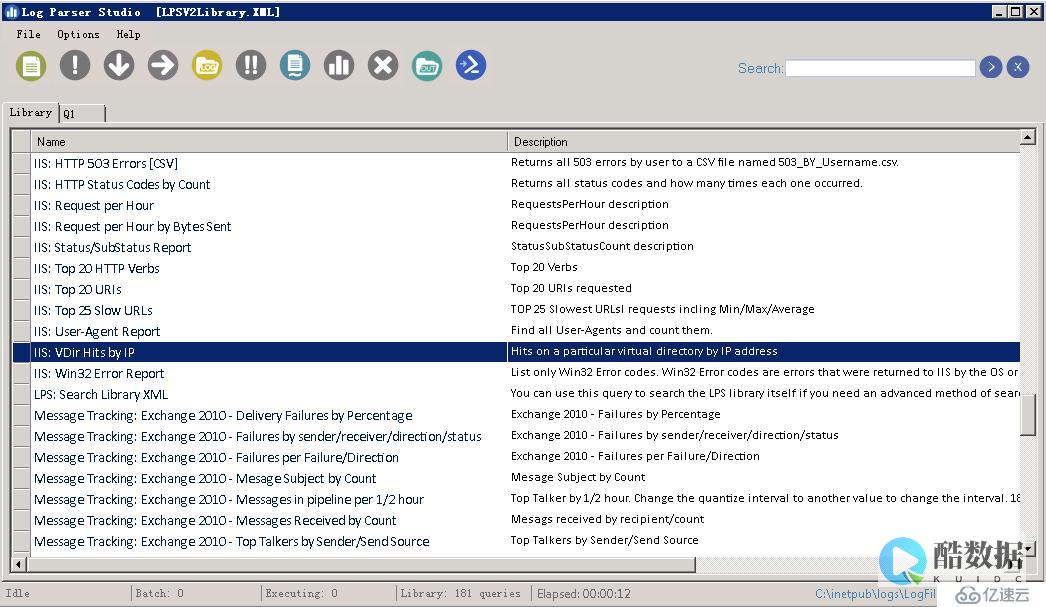The height and width of the screenshot is (607, 1046).
Task: Click the horizontal scrollbar thumb
Action: (x=361, y=564)
